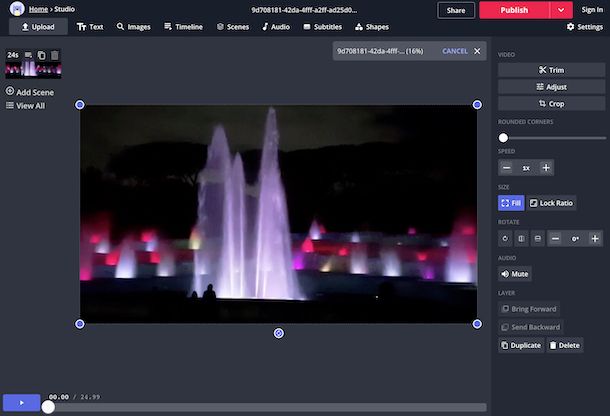Open the Adjust video settings

(551, 87)
